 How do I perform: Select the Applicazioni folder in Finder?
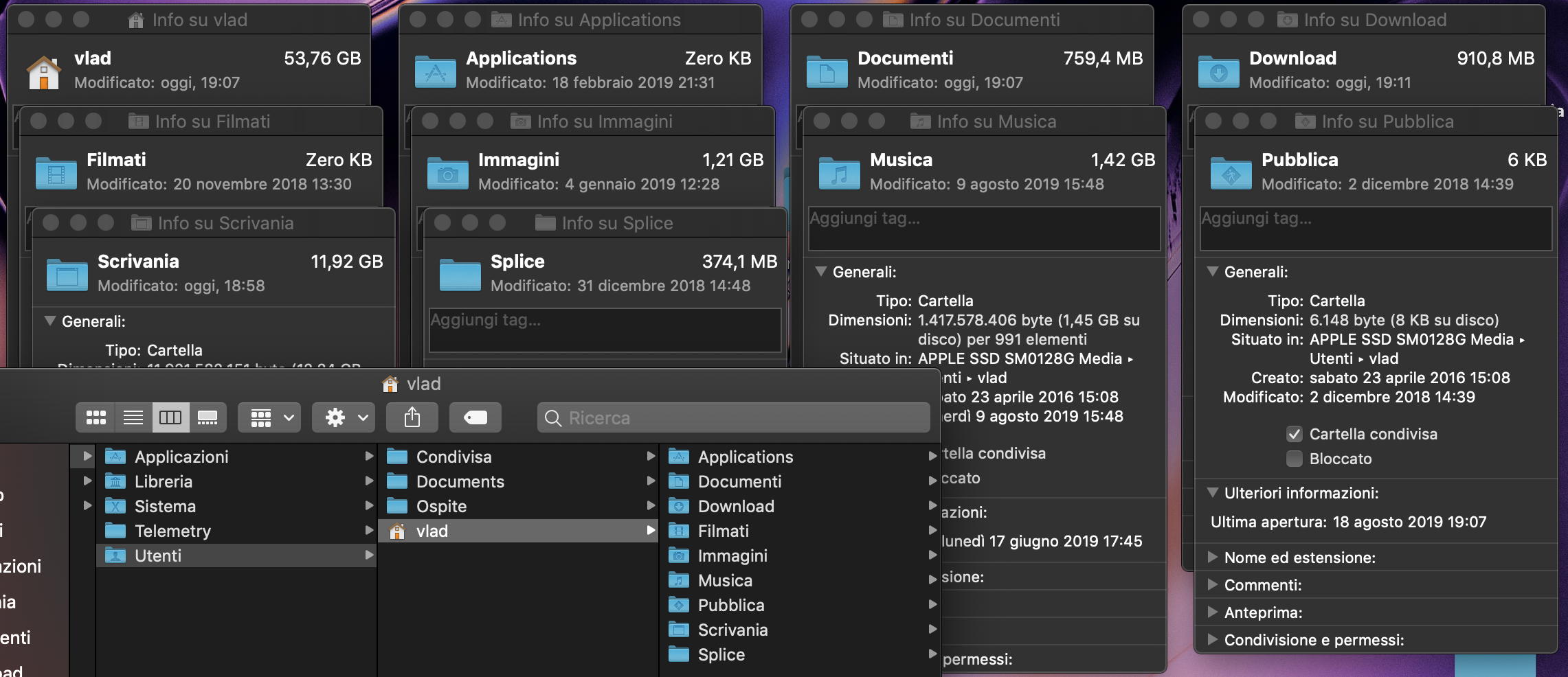pyautogui.click(x=236, y=457)
